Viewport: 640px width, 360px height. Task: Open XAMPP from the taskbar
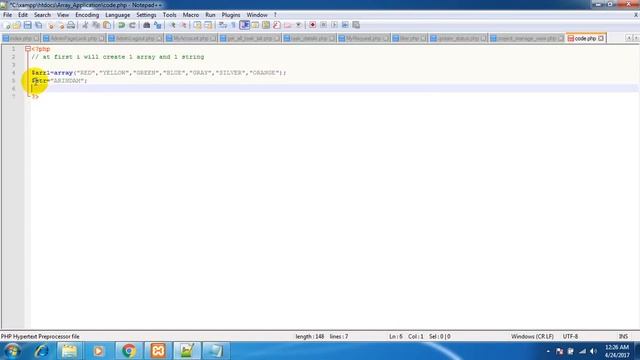click(x=158, y=351)
